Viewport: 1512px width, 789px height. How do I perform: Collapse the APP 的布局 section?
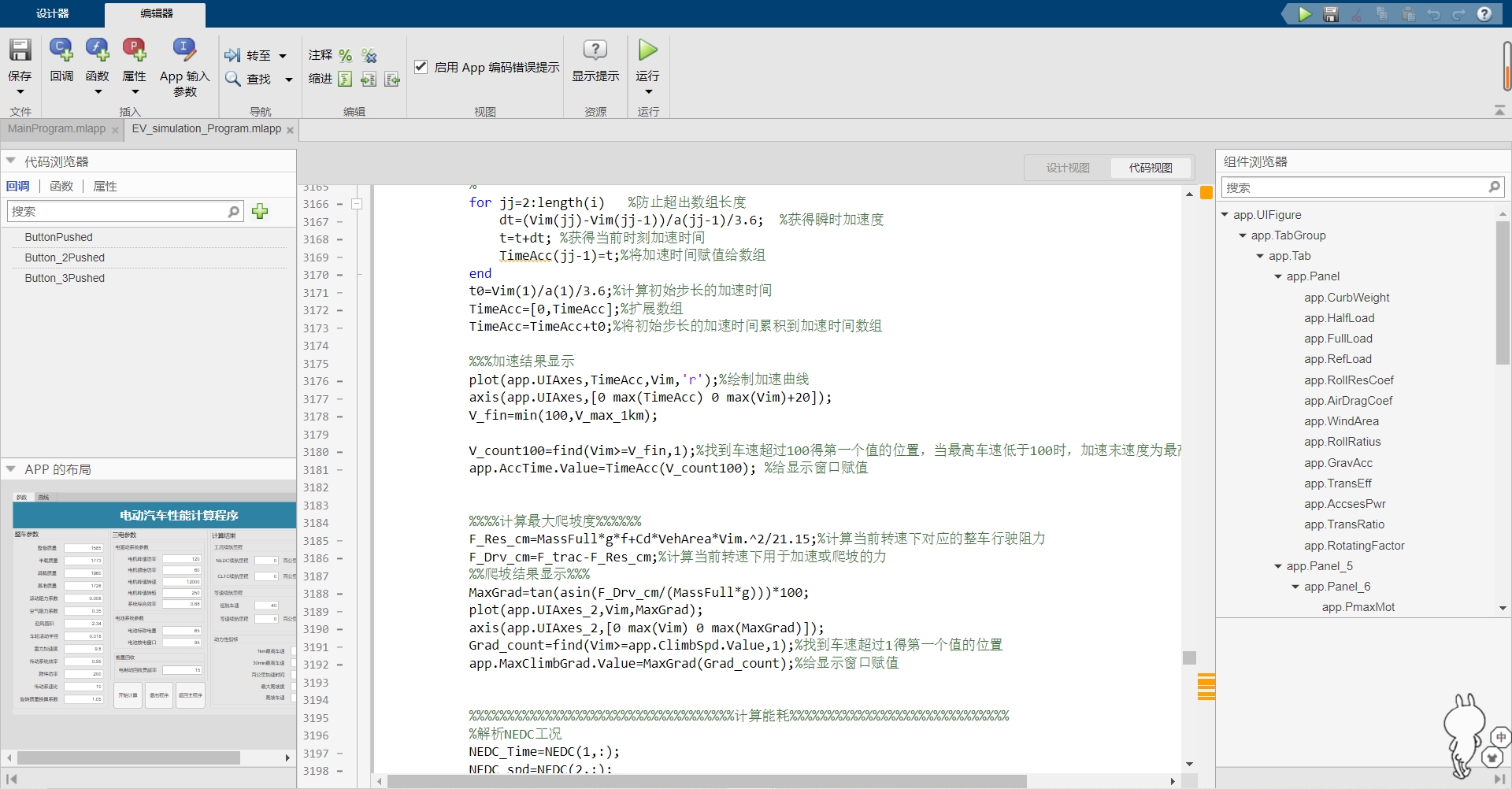(10, 469)
